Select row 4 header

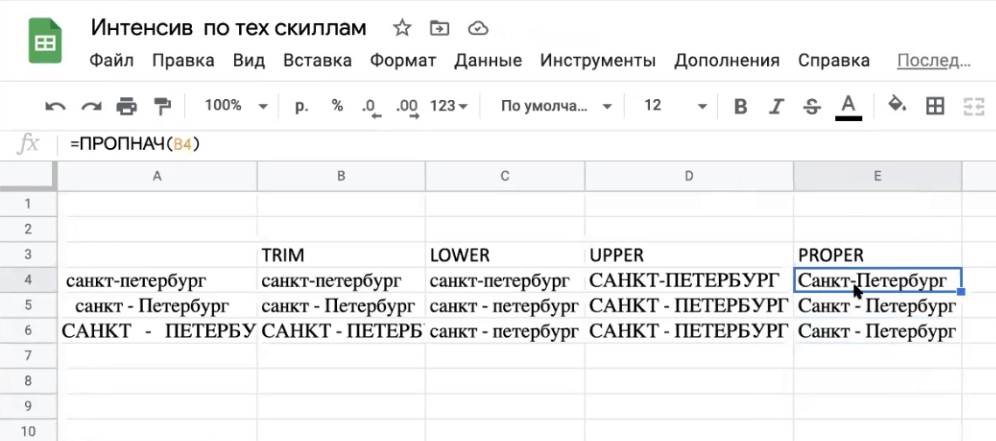point(28,280)
